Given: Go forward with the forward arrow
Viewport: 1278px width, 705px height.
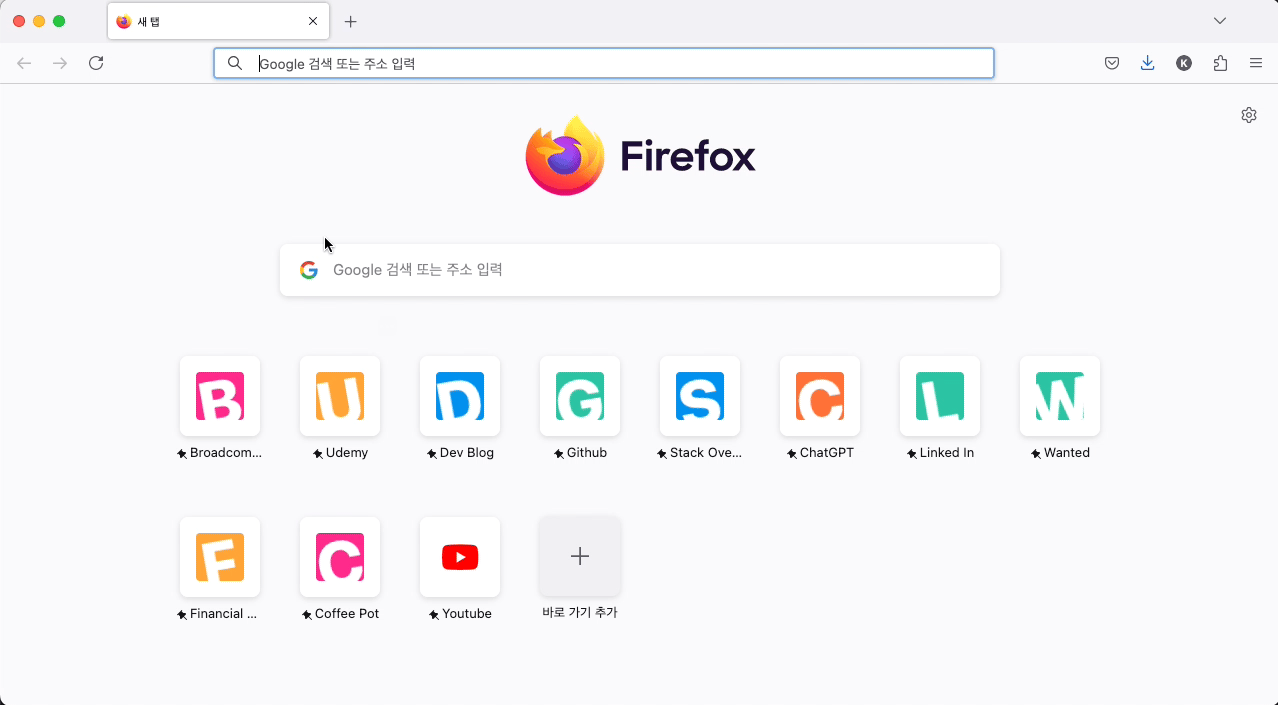Looking at the screenshot, I should pos(60,63).
